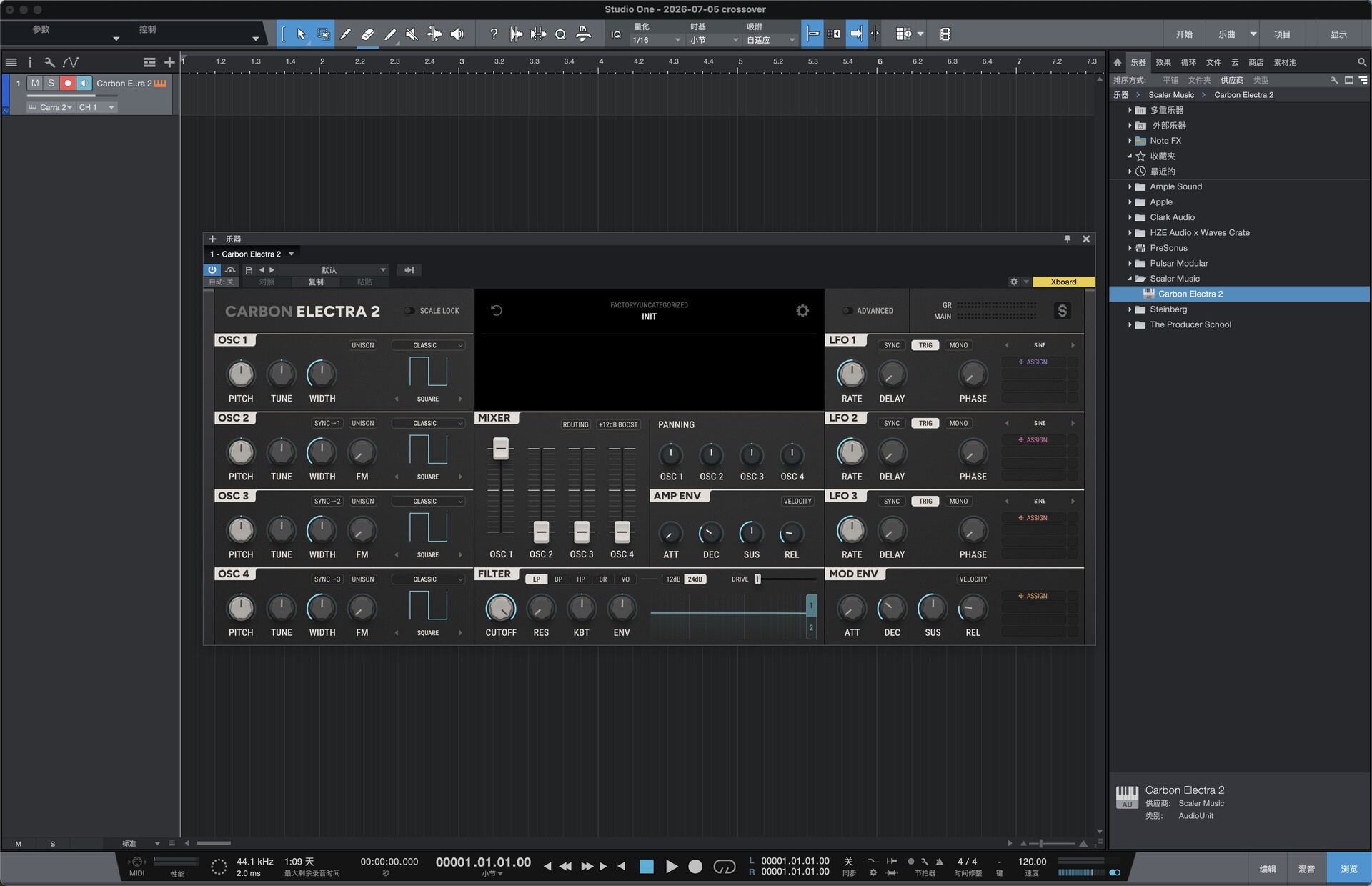Toggle the SCALE LOCK switch
Image resolution: width=1372 pixels, height=886 pixels.
point(409,311)
